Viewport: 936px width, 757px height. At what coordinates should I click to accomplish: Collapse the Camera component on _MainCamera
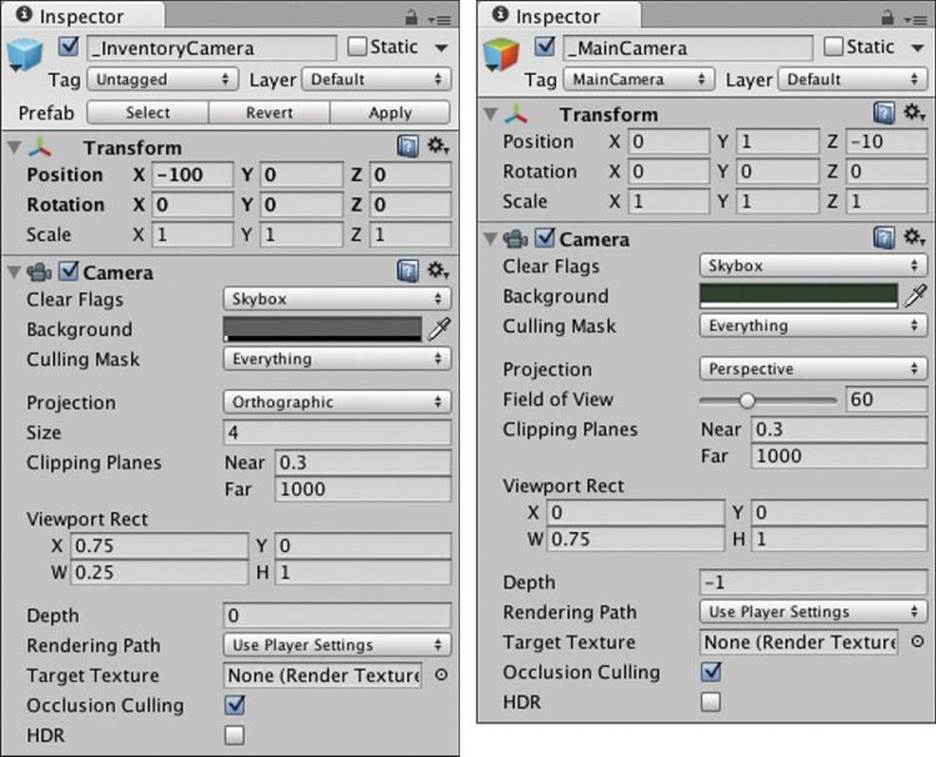point(490,239)
